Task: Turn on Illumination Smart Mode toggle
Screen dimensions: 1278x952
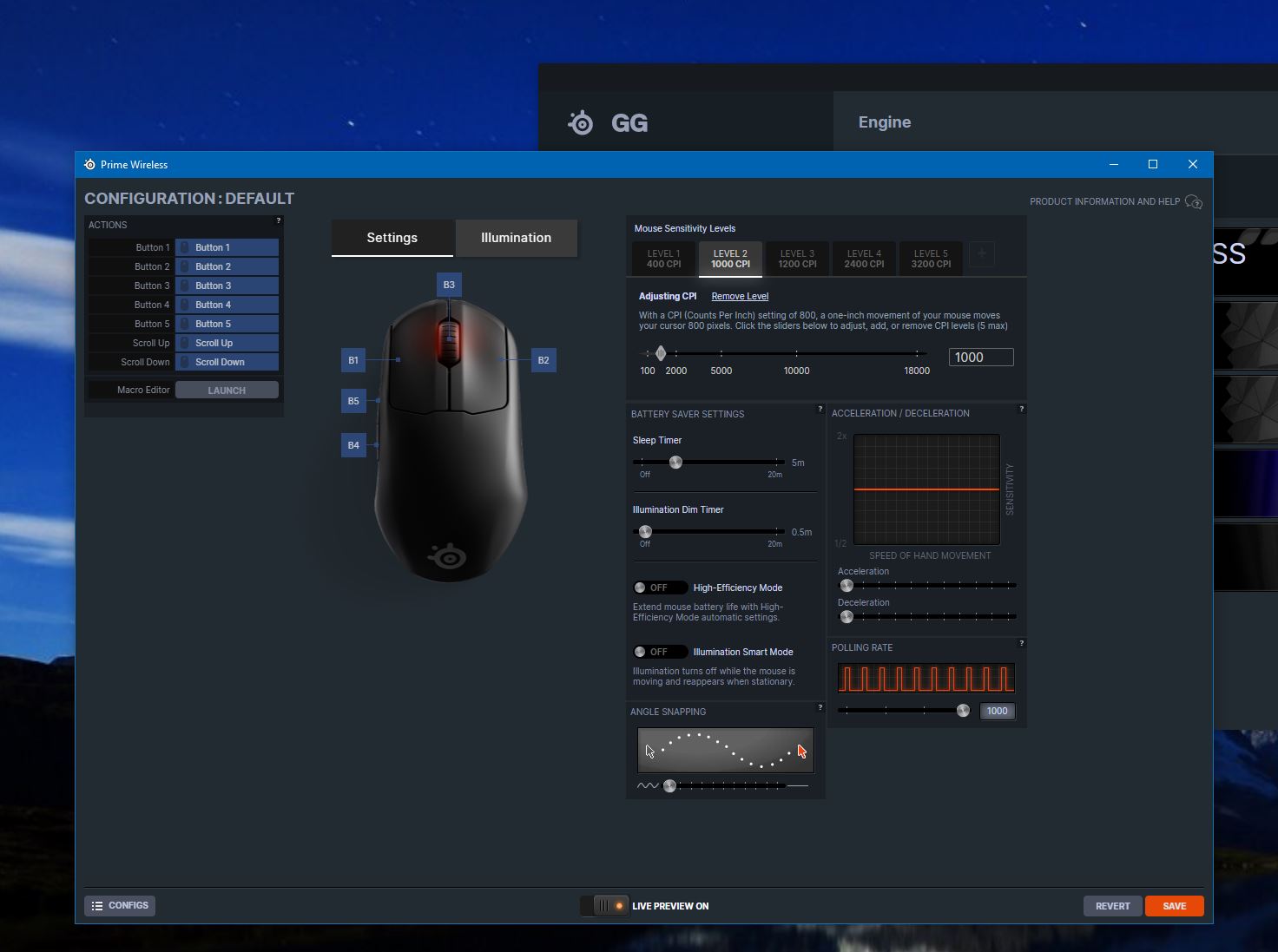Action: tap(659, 652)
